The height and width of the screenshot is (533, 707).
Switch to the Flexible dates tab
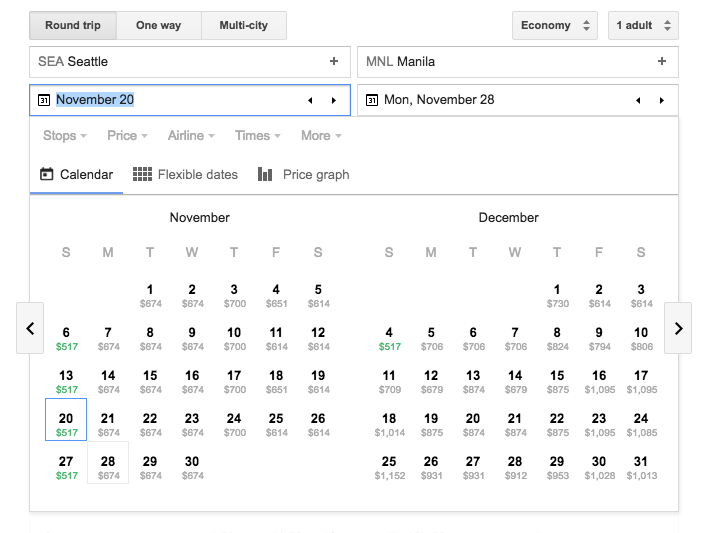pos(186,175)
